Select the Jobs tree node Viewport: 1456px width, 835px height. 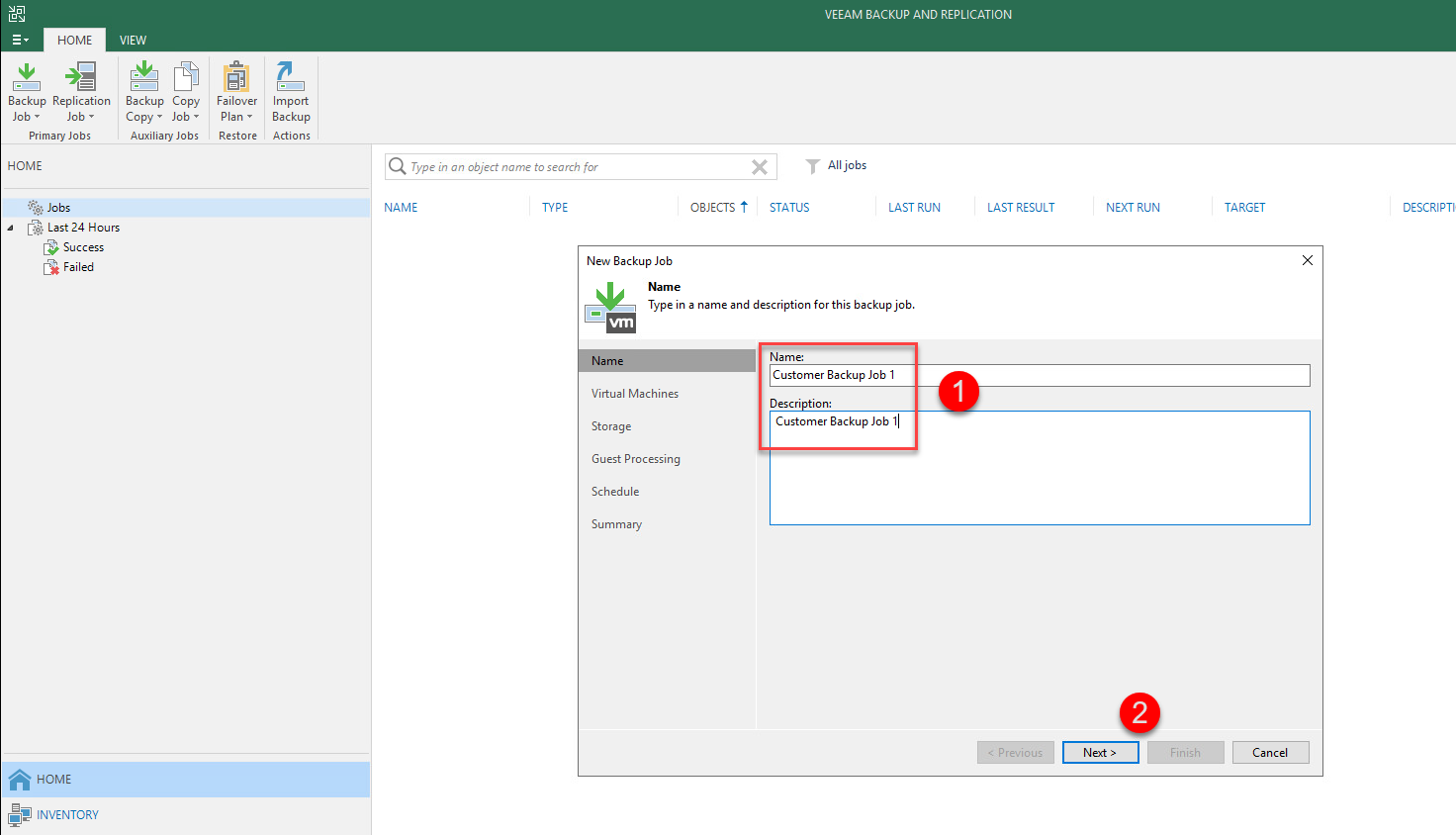(186, 208)
